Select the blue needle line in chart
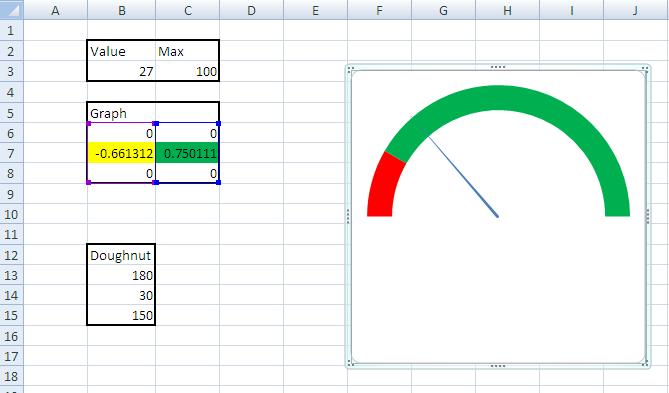This screenshot has height=393, width=669. coord(463,177)
